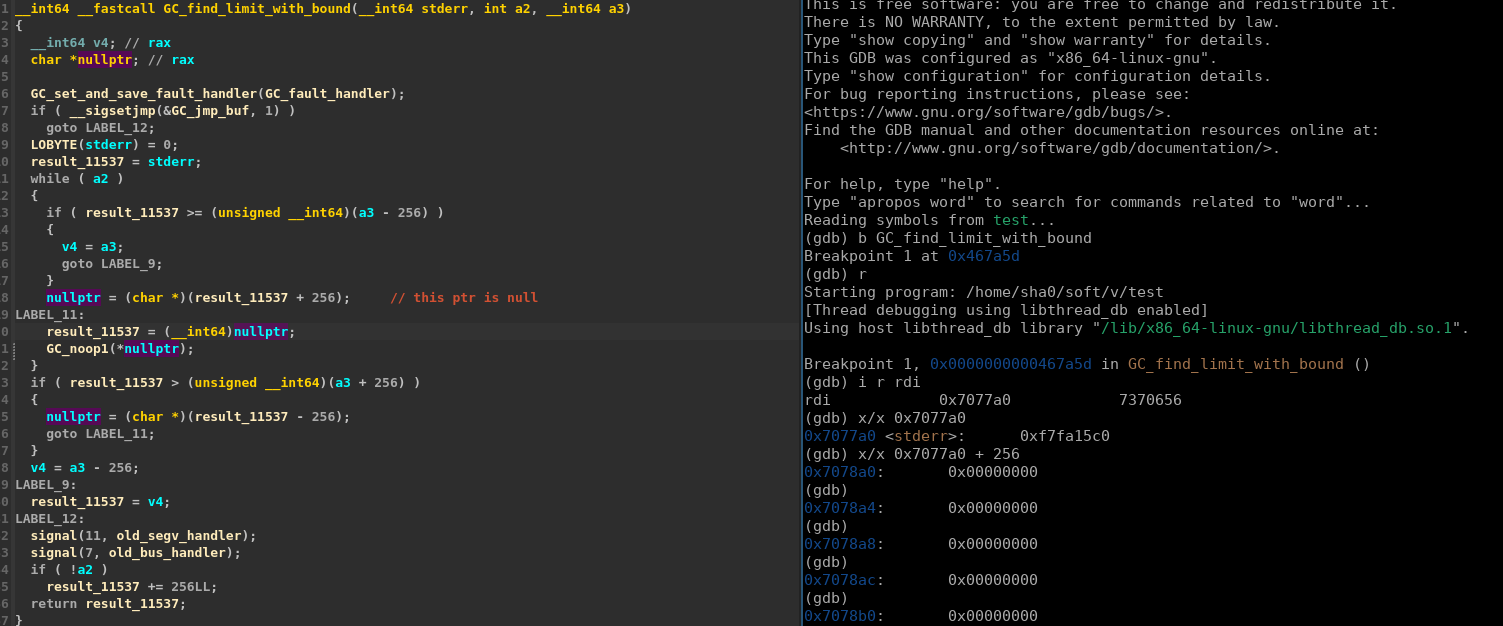The width and height of the screenshot is (1503, 626).
Task: Click the 0x467a5d address in 'Breakpoint 1 at'
Action: point(984,256)
